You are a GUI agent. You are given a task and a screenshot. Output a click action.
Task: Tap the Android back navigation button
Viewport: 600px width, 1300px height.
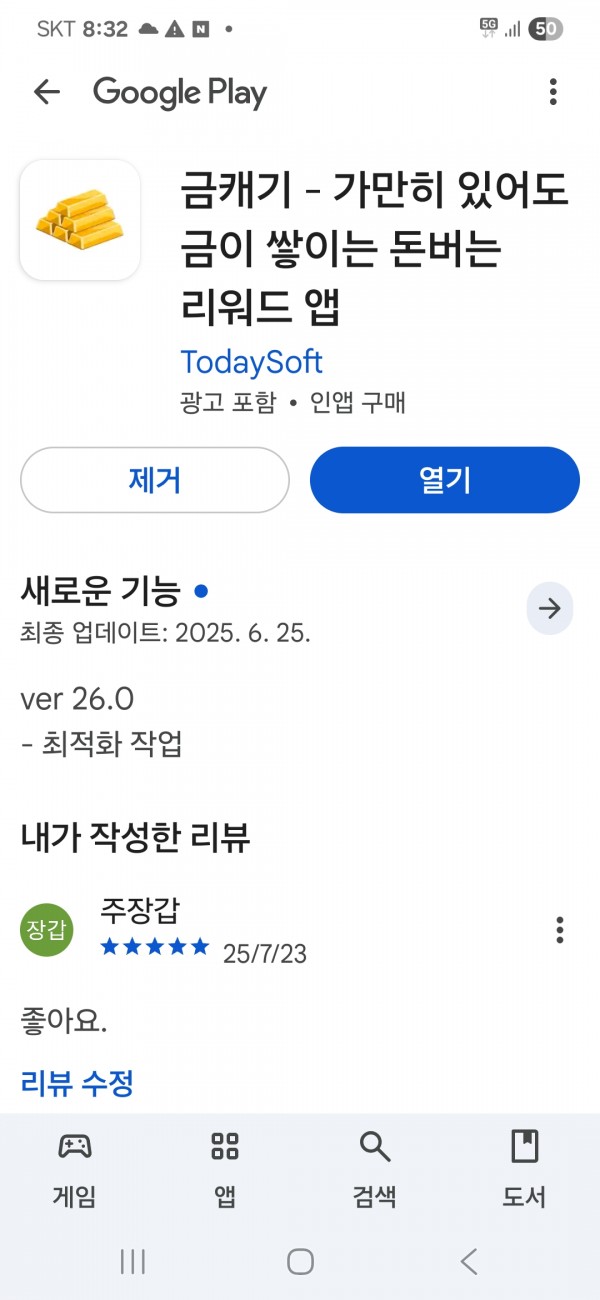tap(468, 1261)
